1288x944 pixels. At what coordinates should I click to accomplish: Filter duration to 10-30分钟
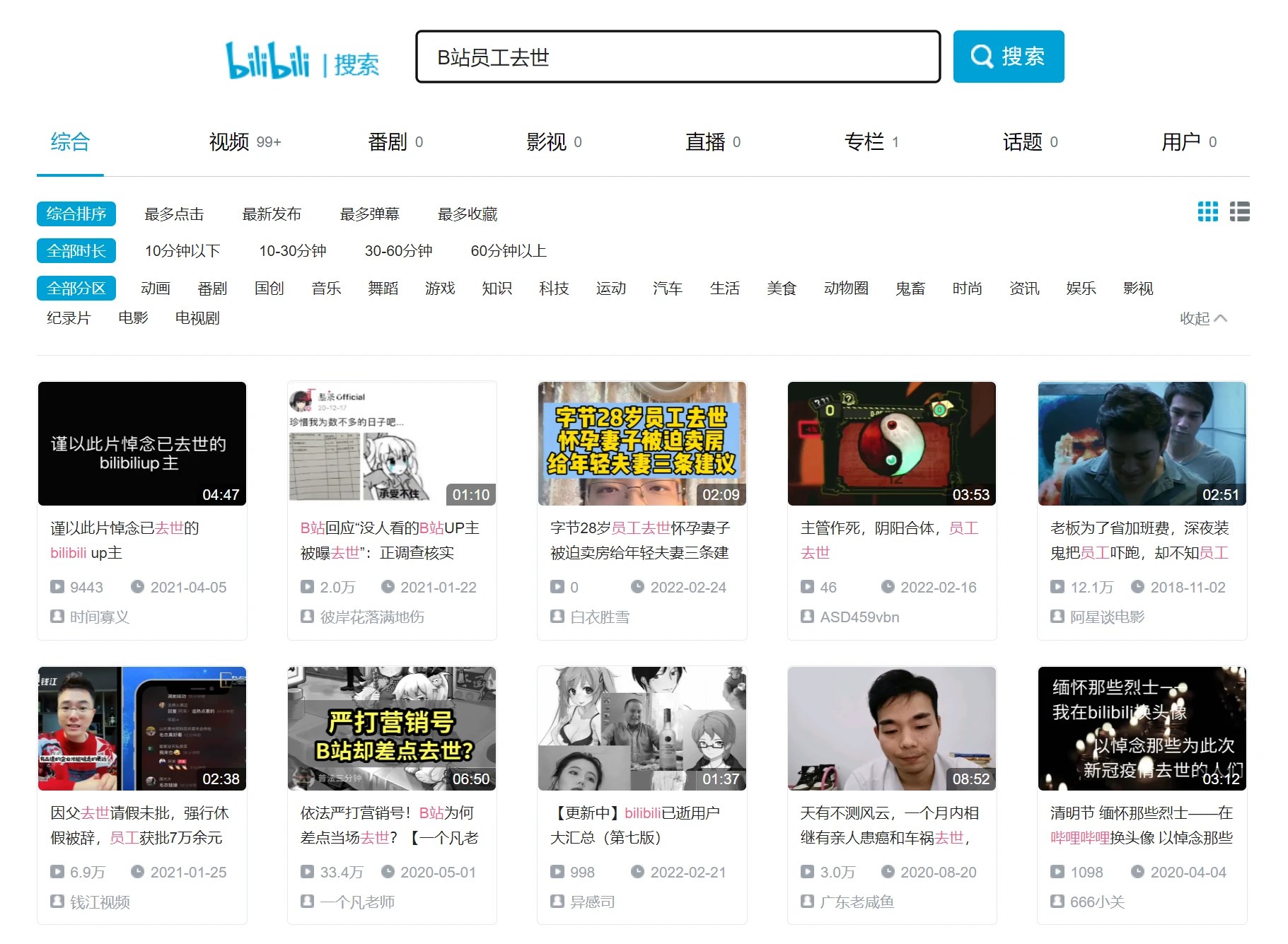point(293,250)
